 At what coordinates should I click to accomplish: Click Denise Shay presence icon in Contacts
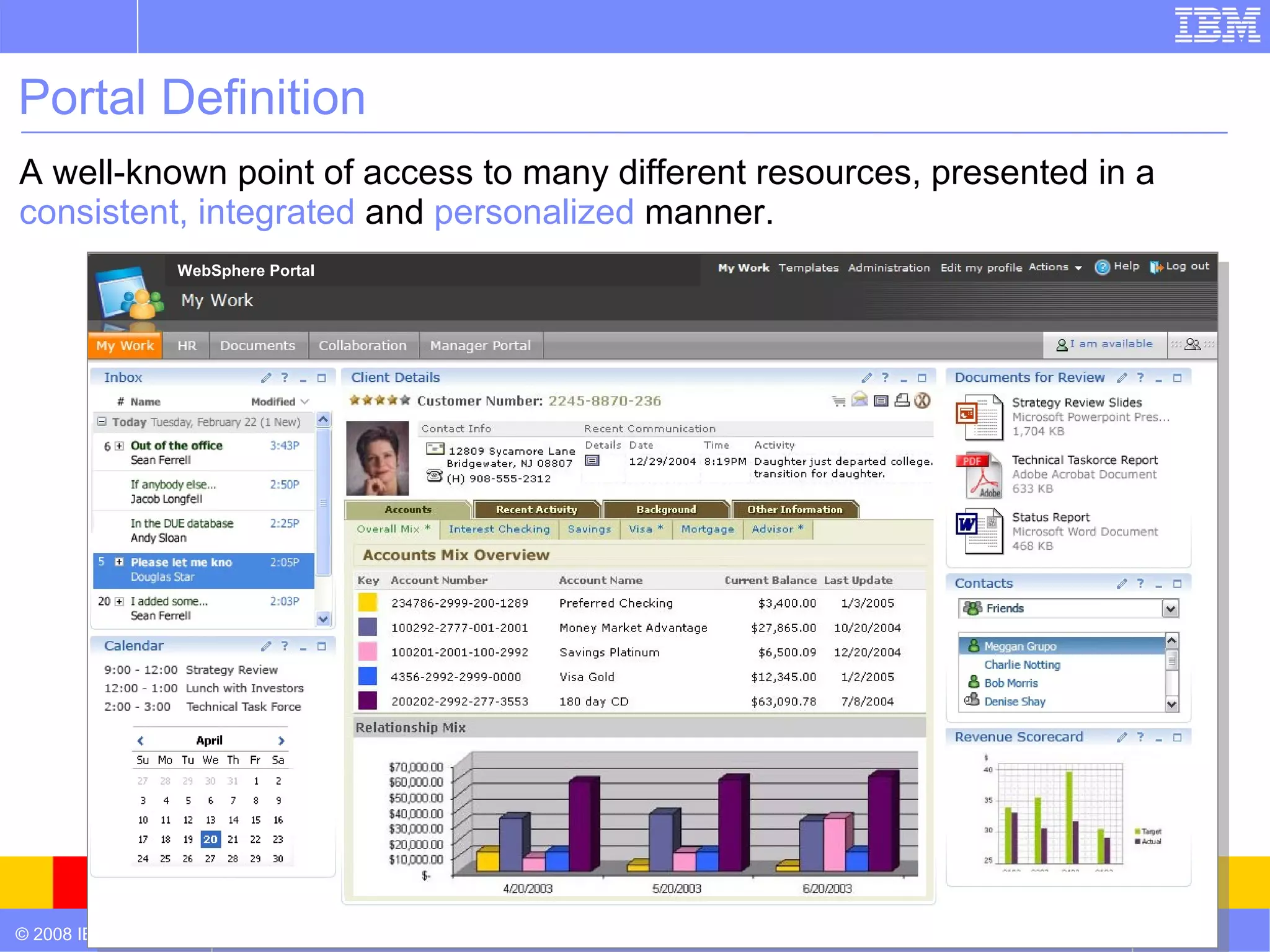(972, 700)
